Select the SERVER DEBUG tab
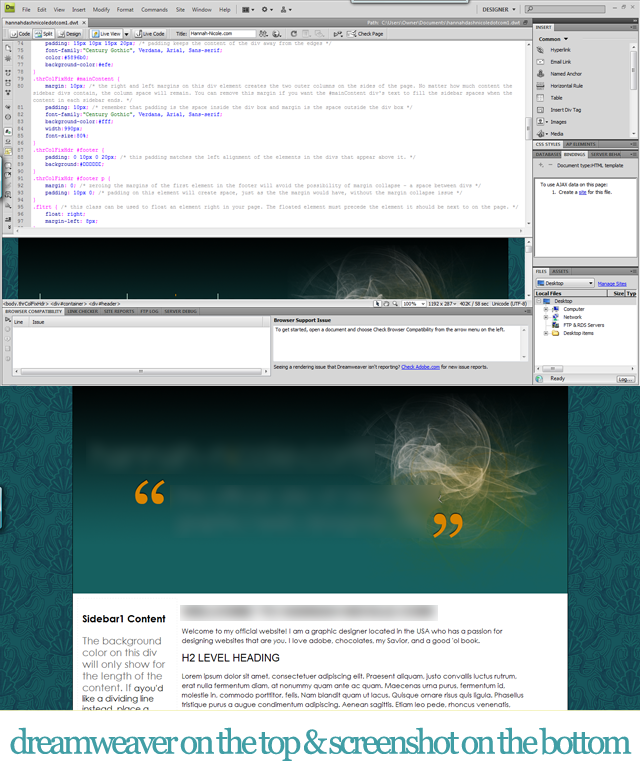 tap(180, 311)
